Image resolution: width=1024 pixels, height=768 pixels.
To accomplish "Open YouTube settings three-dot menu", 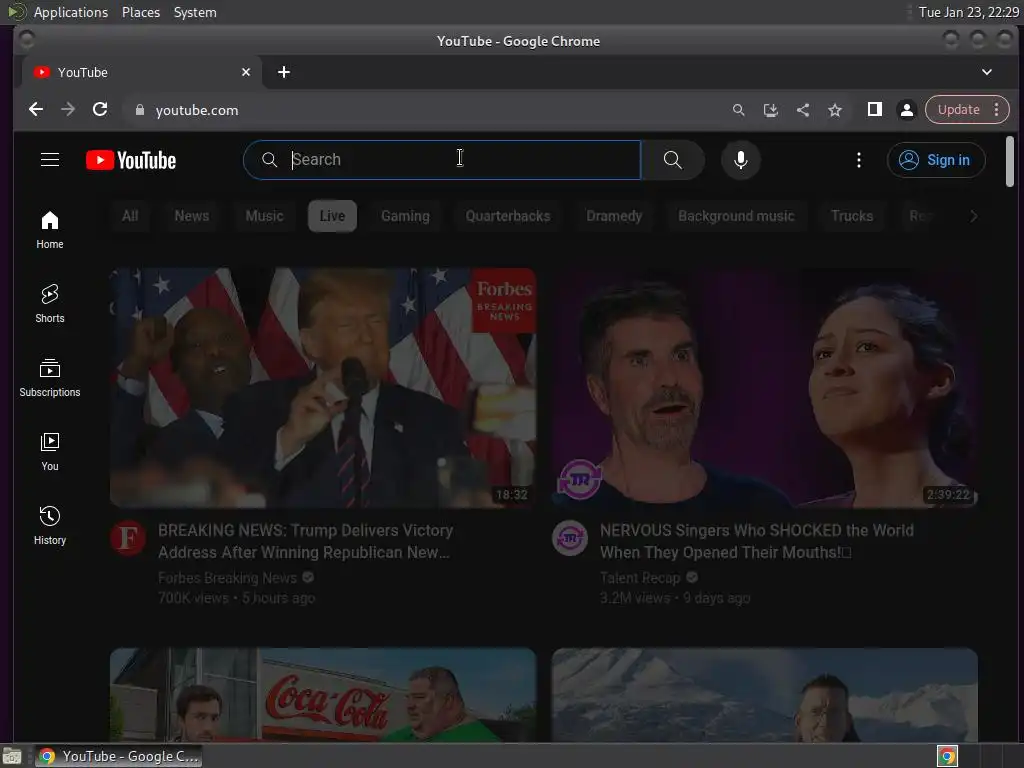I will click(x=859, y=160).
